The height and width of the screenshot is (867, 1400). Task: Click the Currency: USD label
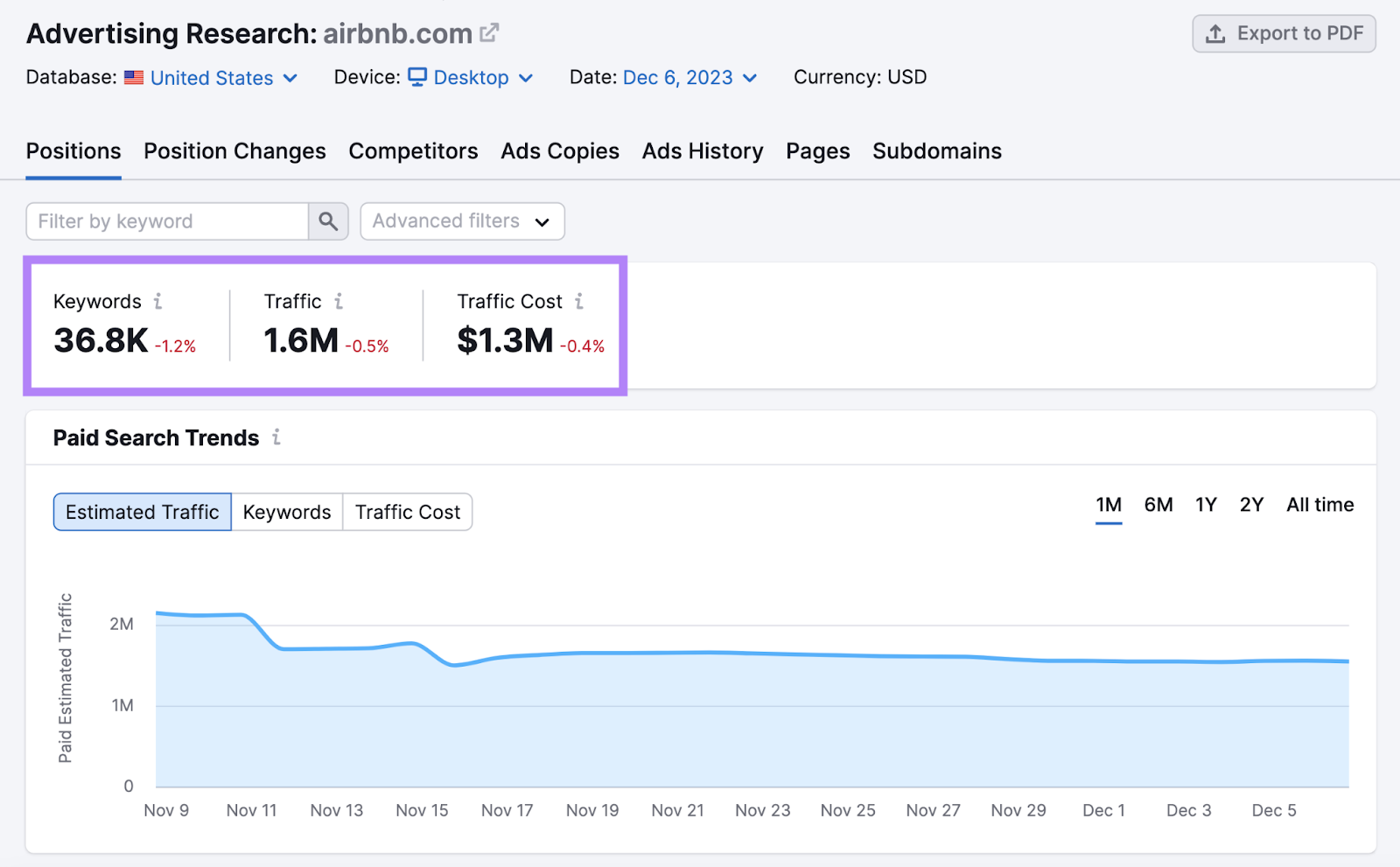(x=860, y=77)
